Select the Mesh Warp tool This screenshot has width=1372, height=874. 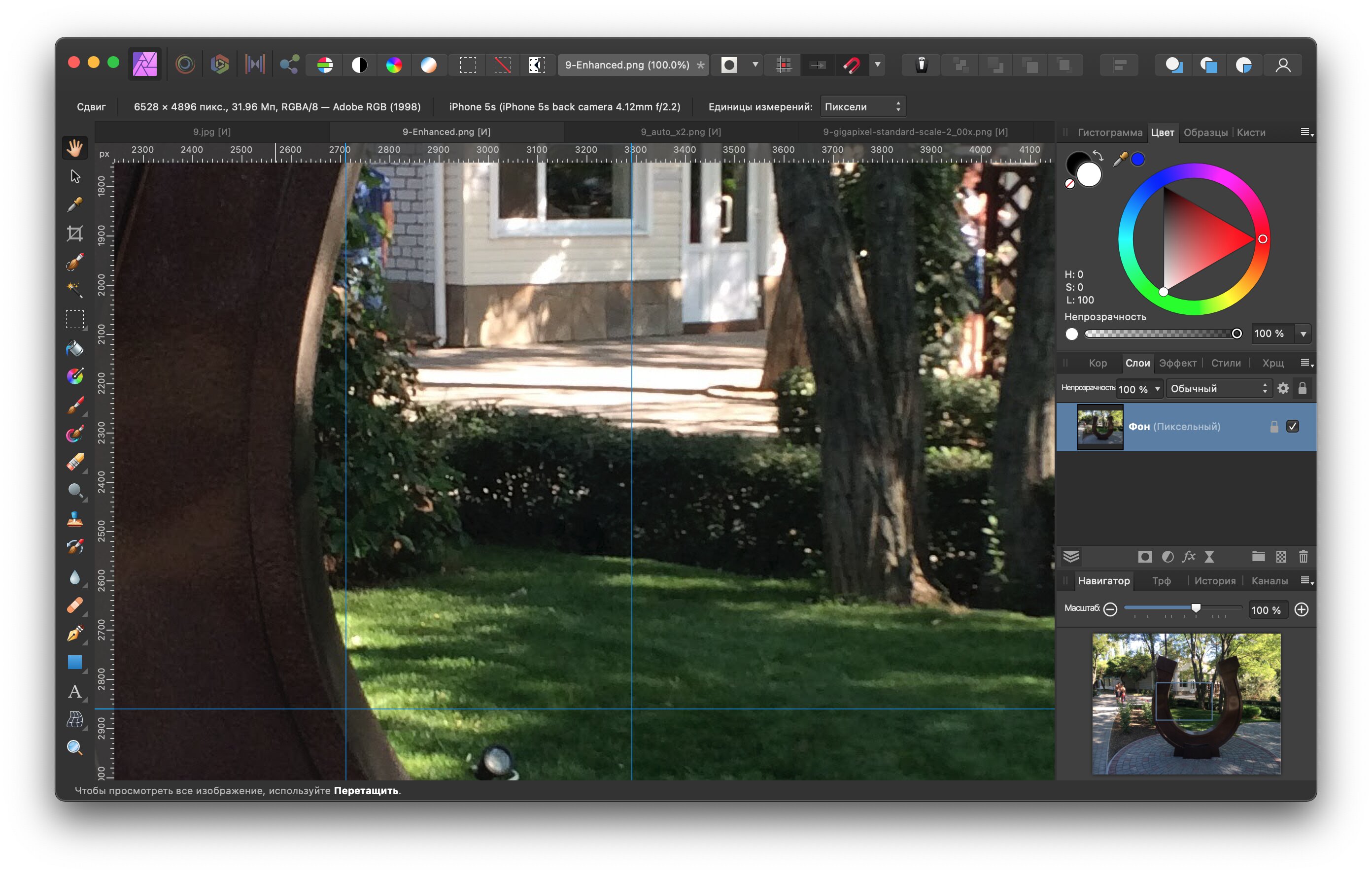(x=74, y=720)
